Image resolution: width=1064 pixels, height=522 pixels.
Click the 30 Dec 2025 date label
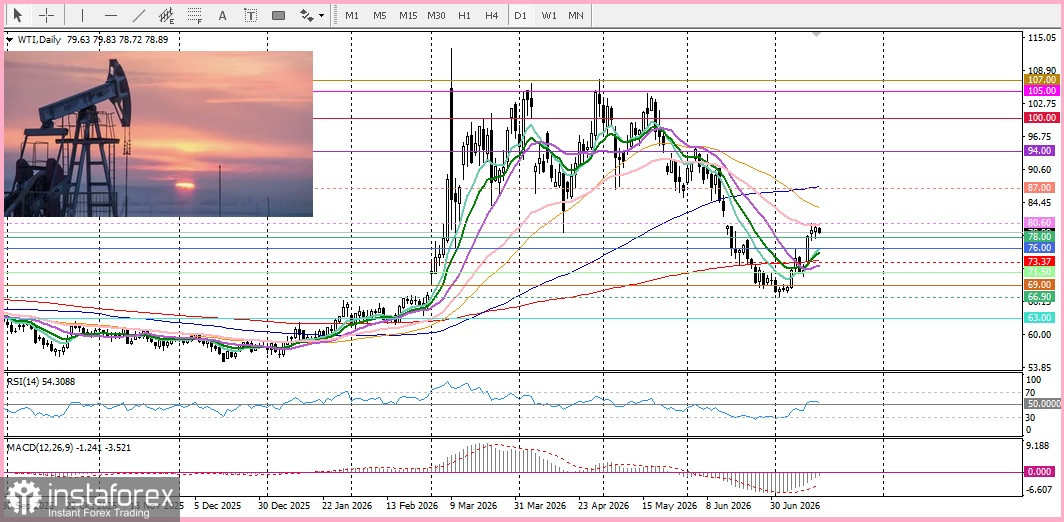(x=284, y=506)
